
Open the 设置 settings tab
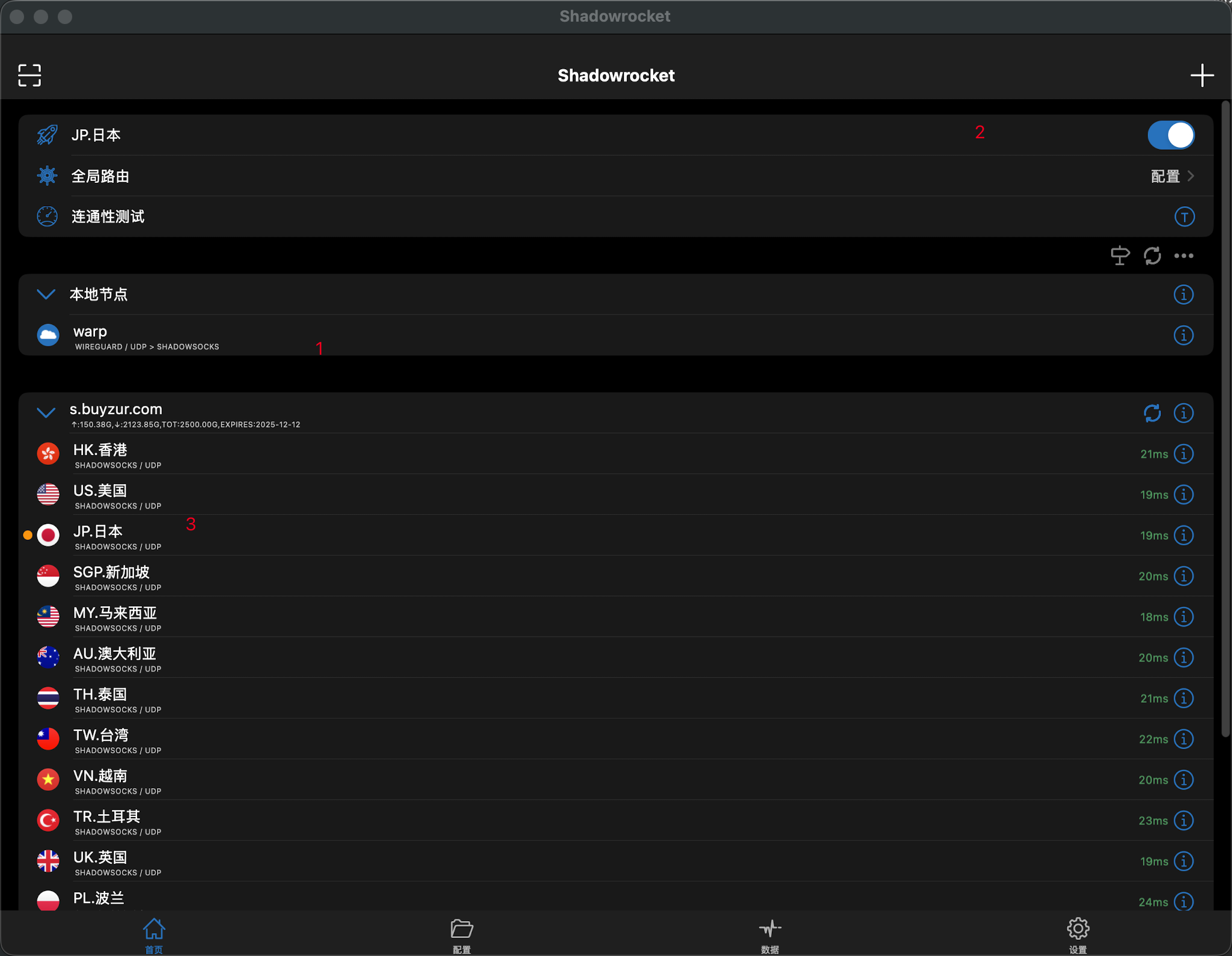1077,935
